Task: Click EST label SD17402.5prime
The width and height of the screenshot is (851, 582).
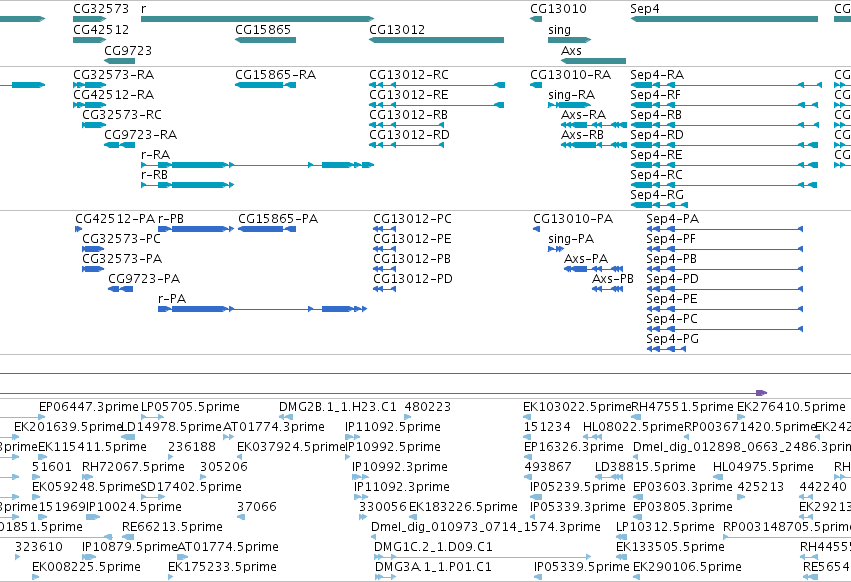Action: 191,487
